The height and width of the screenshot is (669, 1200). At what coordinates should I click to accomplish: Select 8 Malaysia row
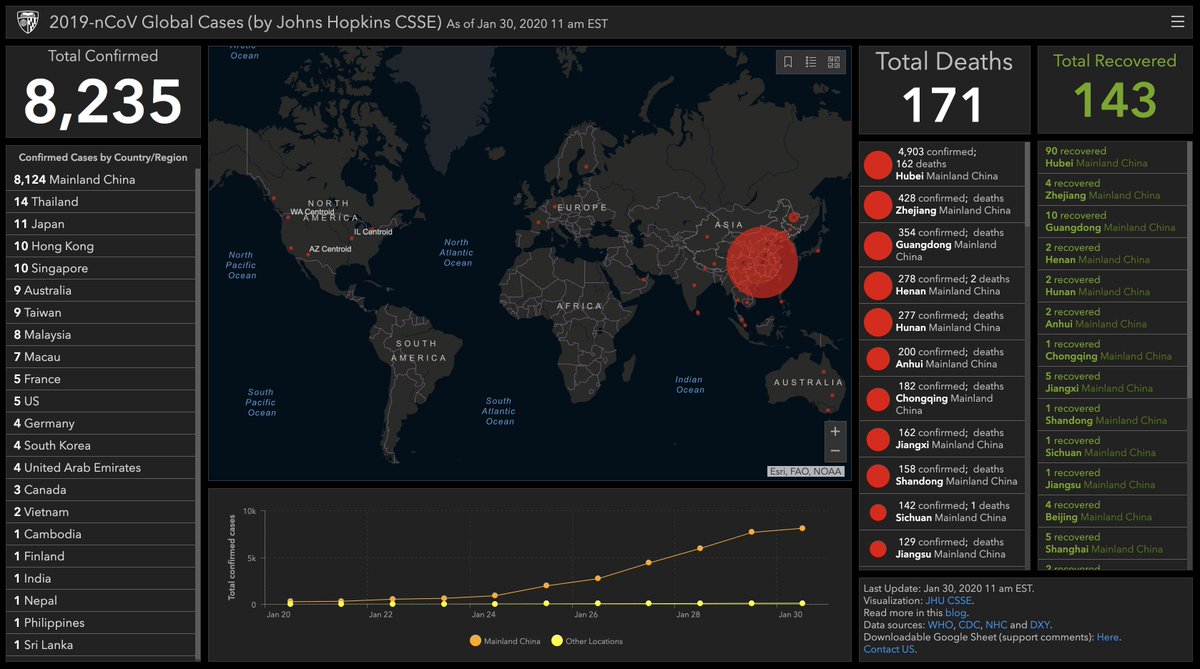[102, 335]
